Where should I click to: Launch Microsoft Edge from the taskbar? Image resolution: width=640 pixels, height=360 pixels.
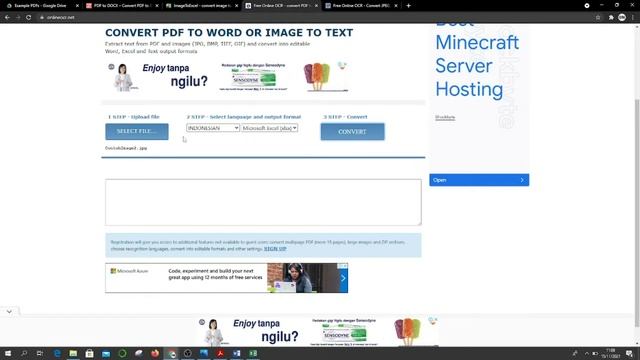coord(57,353)
